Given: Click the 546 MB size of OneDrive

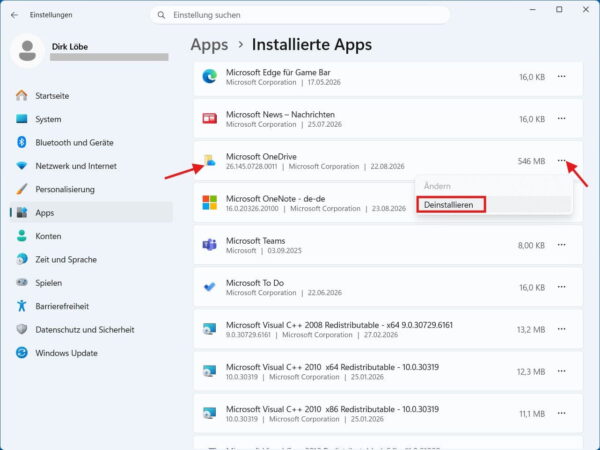Looking at the screenshot, I should [x=532, y=161].
